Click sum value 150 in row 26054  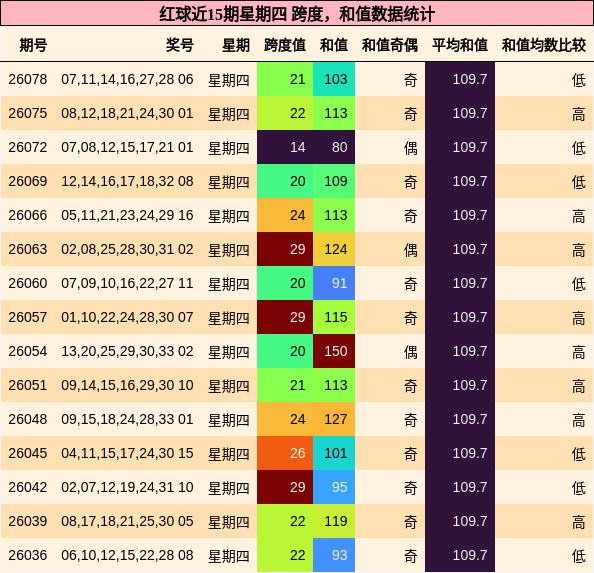334,351
